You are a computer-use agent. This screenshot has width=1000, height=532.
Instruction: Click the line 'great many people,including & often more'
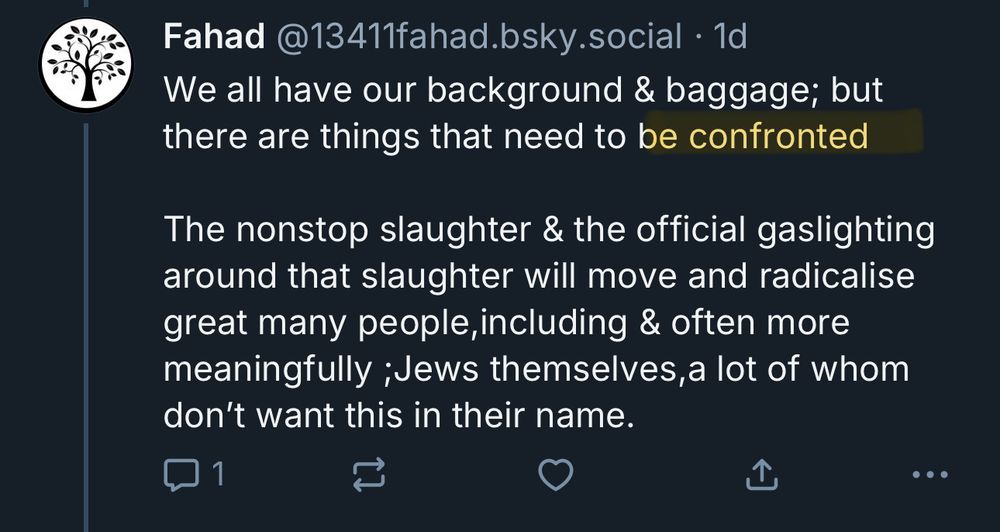coord(505,323)
